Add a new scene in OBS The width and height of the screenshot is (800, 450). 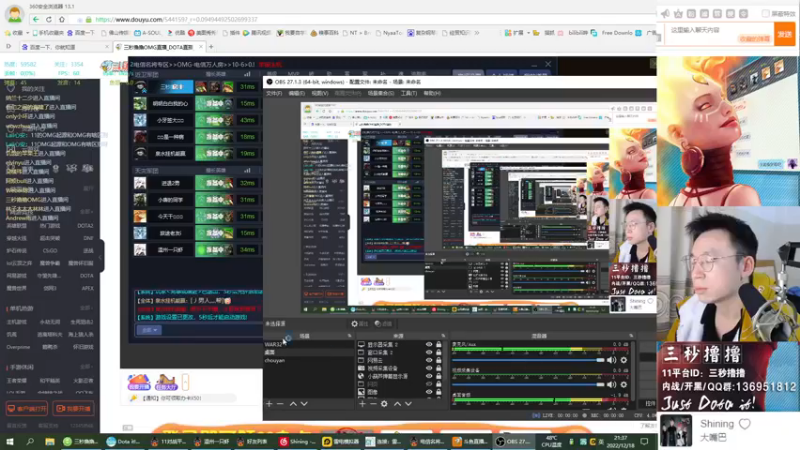click(x=269, y=404)
